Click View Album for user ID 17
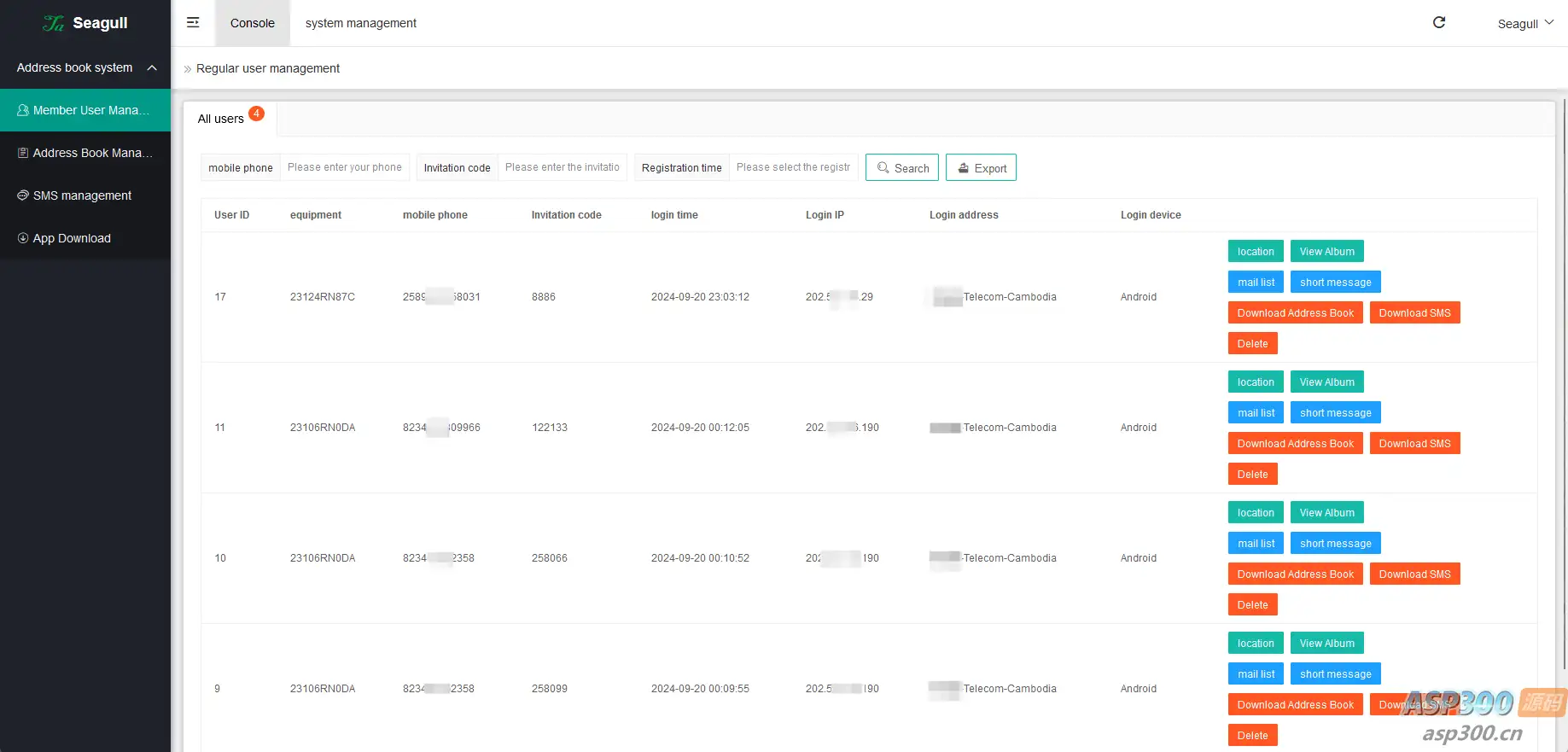The height and width of the screenshot is (752, 1568). pos(1327,252)
